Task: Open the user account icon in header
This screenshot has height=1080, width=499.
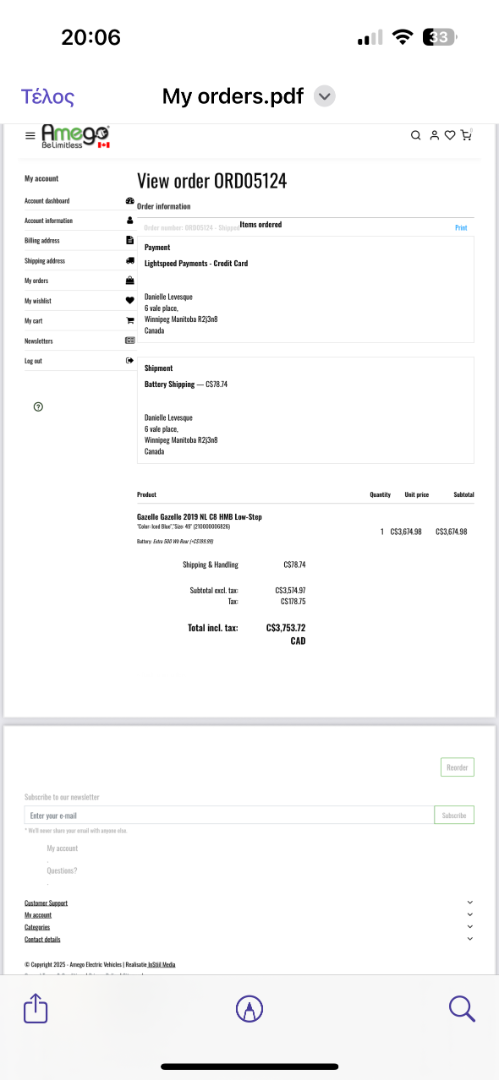Action: (x=434, y=136)
